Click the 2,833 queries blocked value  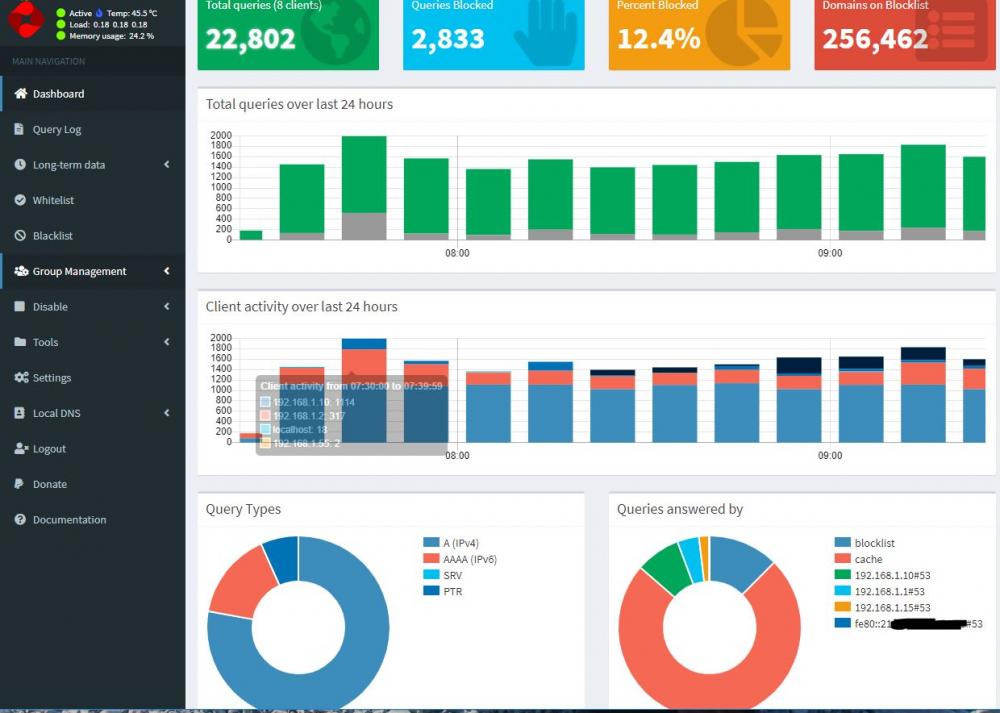point(448,39)
